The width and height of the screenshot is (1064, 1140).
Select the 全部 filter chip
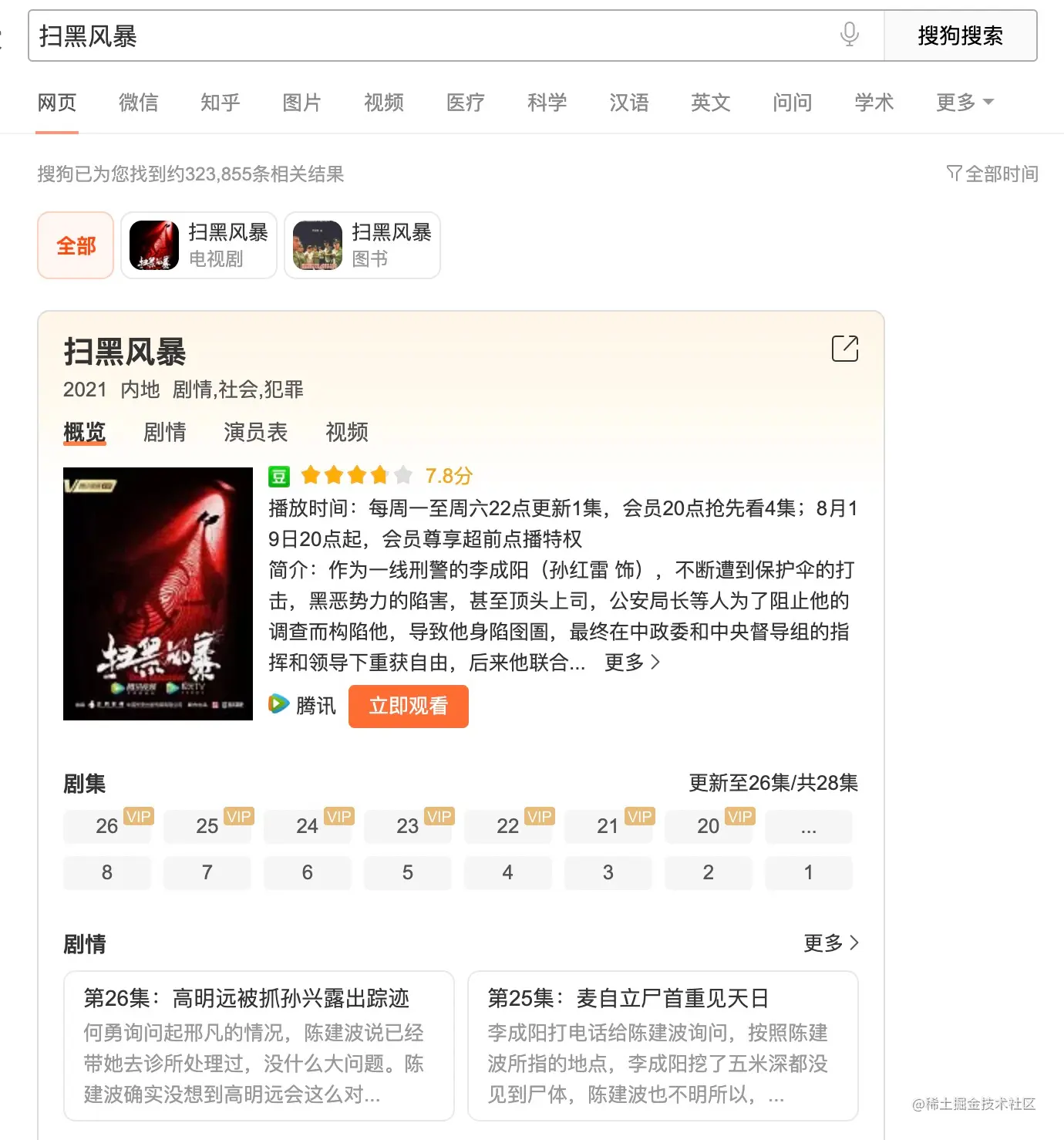[x=76, y=245]
